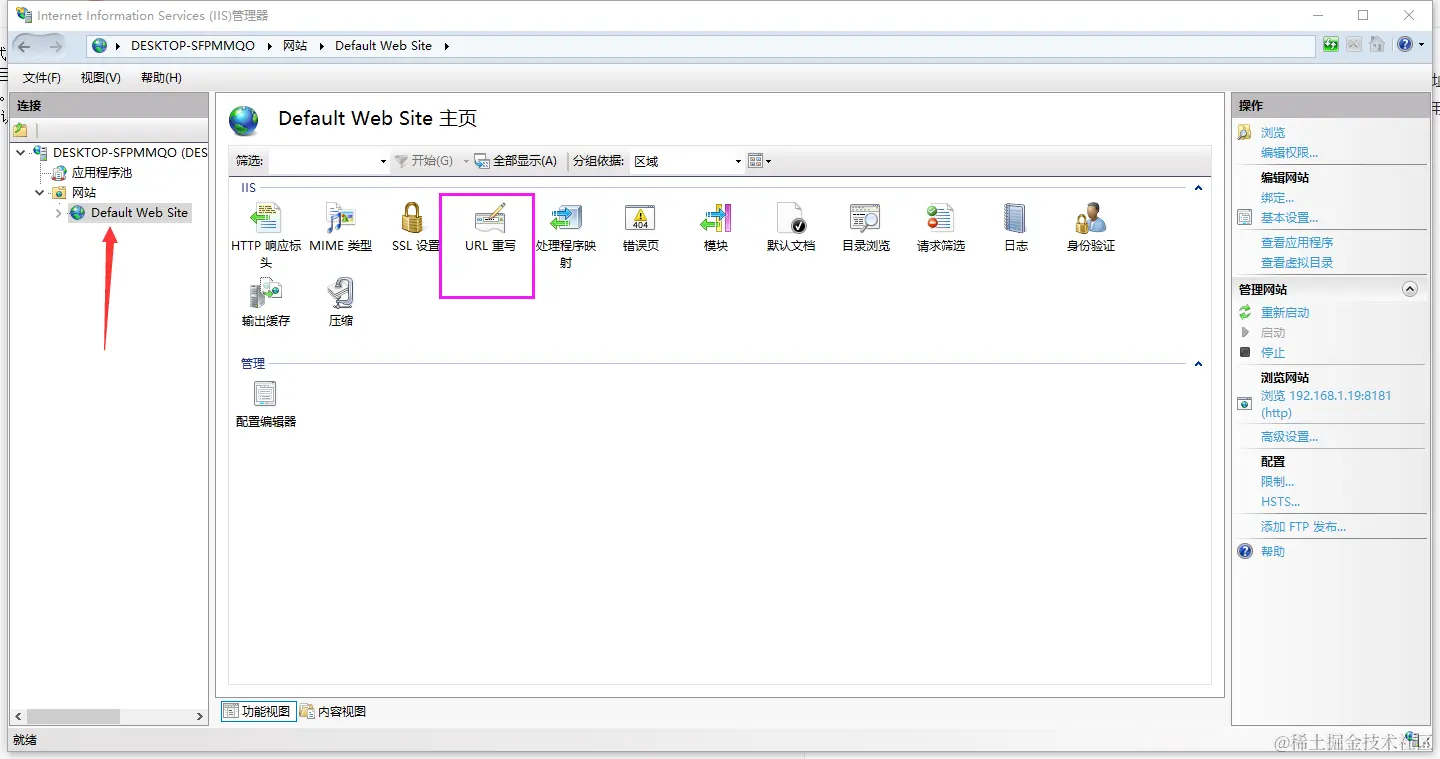Open the 模块 feature icon
The height and width of the screenshot is (759, 1440).
716,228
